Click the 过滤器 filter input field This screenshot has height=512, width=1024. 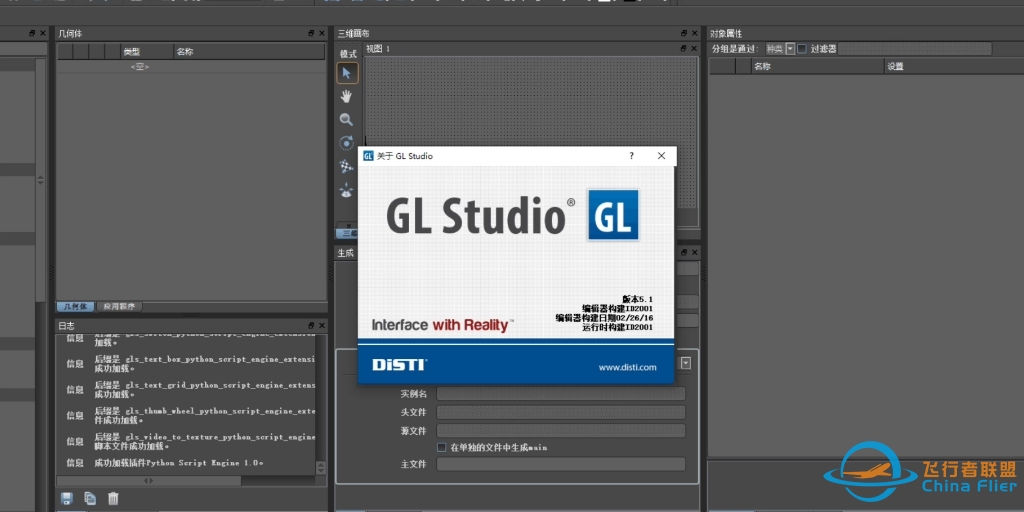914,49
